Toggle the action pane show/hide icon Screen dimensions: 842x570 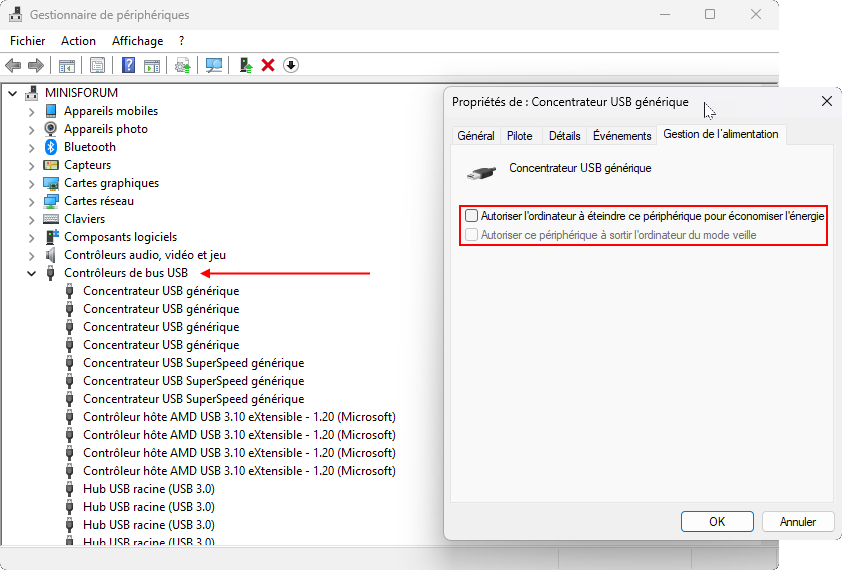pyautogui.click(x=152, y=66)
